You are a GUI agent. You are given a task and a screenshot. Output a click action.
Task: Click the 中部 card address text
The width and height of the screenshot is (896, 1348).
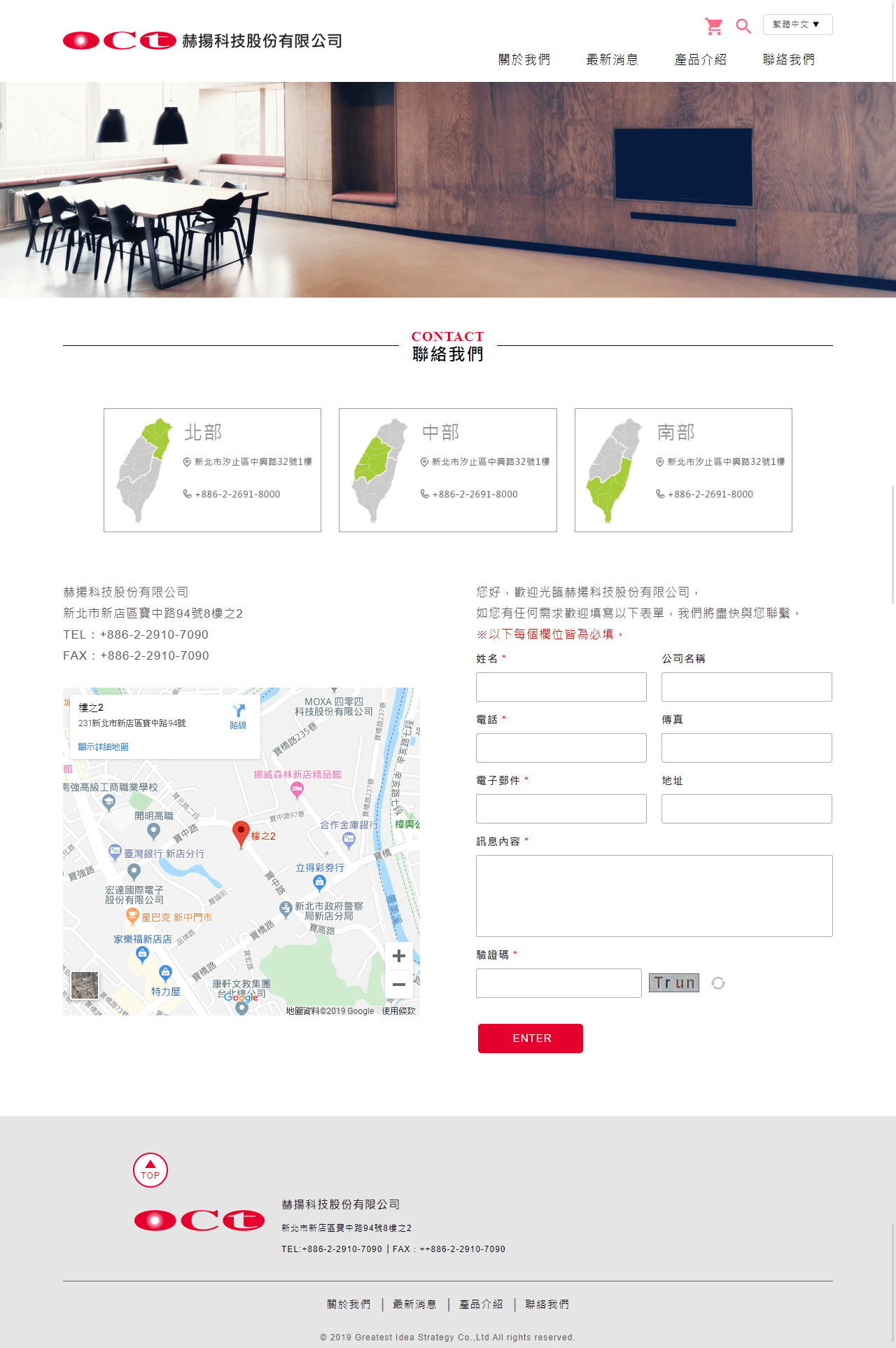[491, 462]
